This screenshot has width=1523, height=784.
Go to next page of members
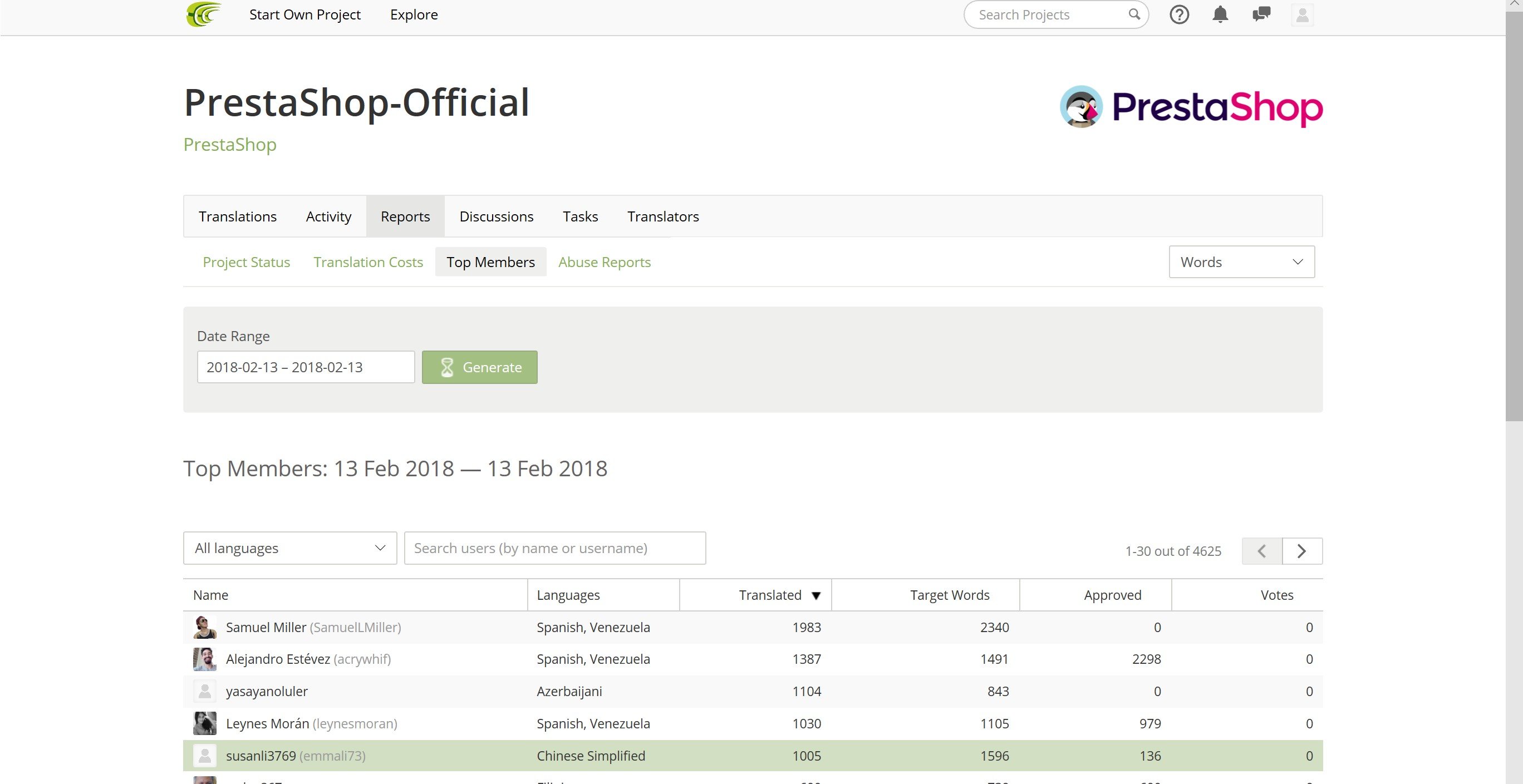pyautogui.click(x=1302, y=551)
